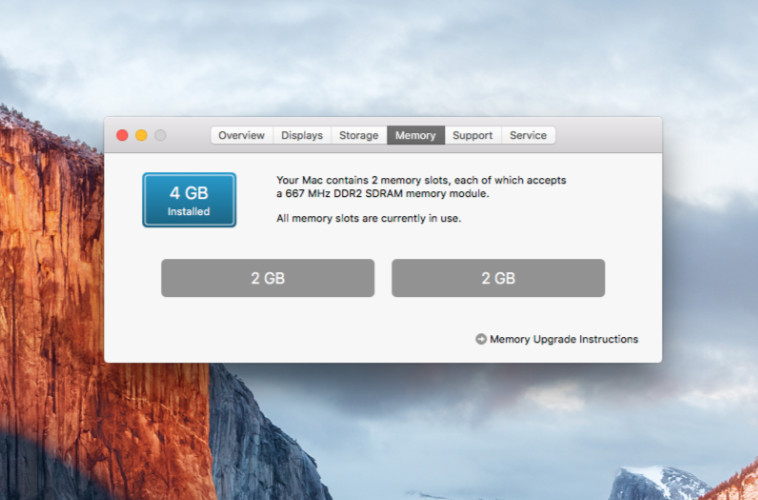The image size is (758, 500).
Task: Click the disabled gray zoom button
Action: coord(160,135)
